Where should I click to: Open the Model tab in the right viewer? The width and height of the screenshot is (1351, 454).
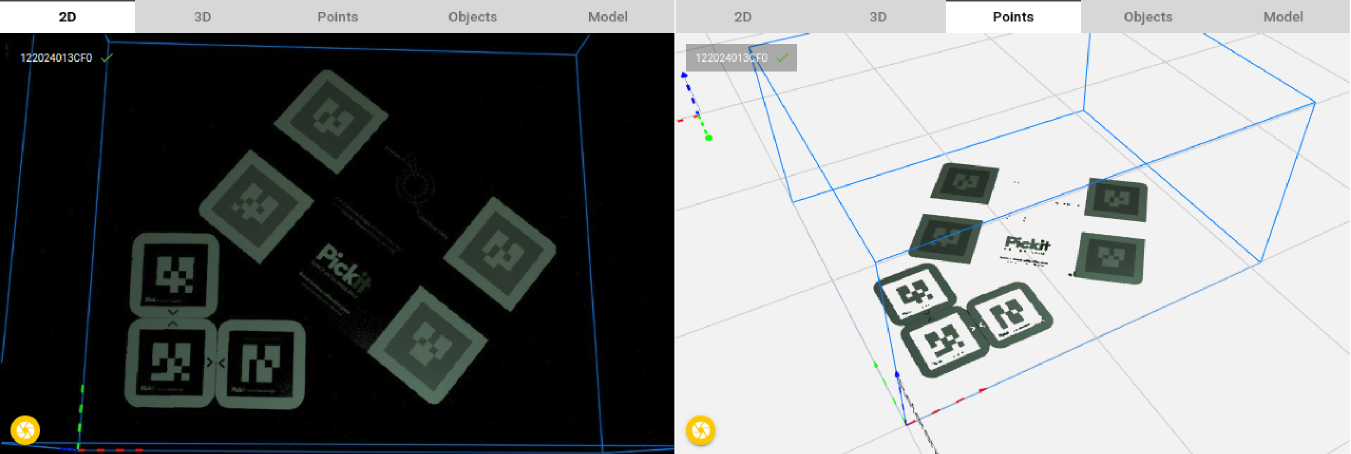[x=1282, y=16]
